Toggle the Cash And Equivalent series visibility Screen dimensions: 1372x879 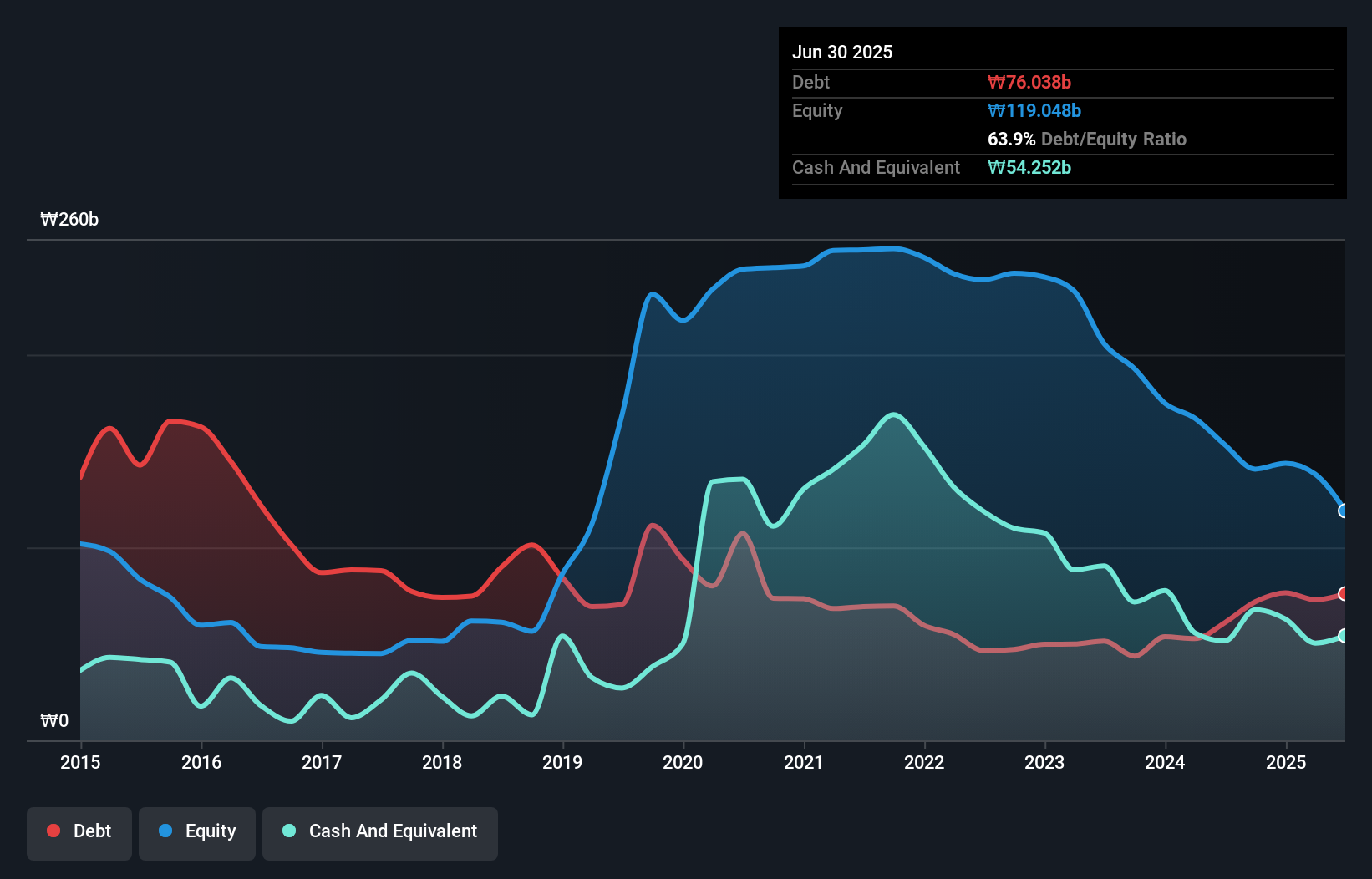(x=379, y=832)
